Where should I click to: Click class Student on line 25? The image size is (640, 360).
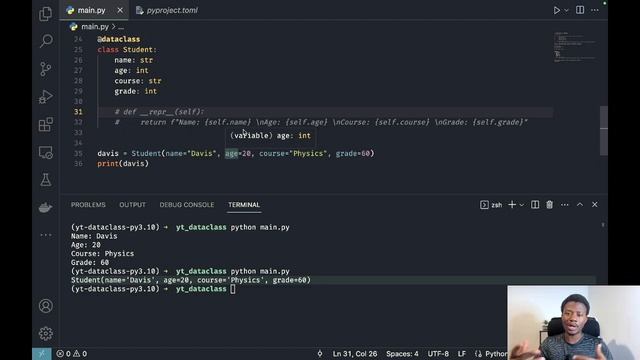point(127,50)
